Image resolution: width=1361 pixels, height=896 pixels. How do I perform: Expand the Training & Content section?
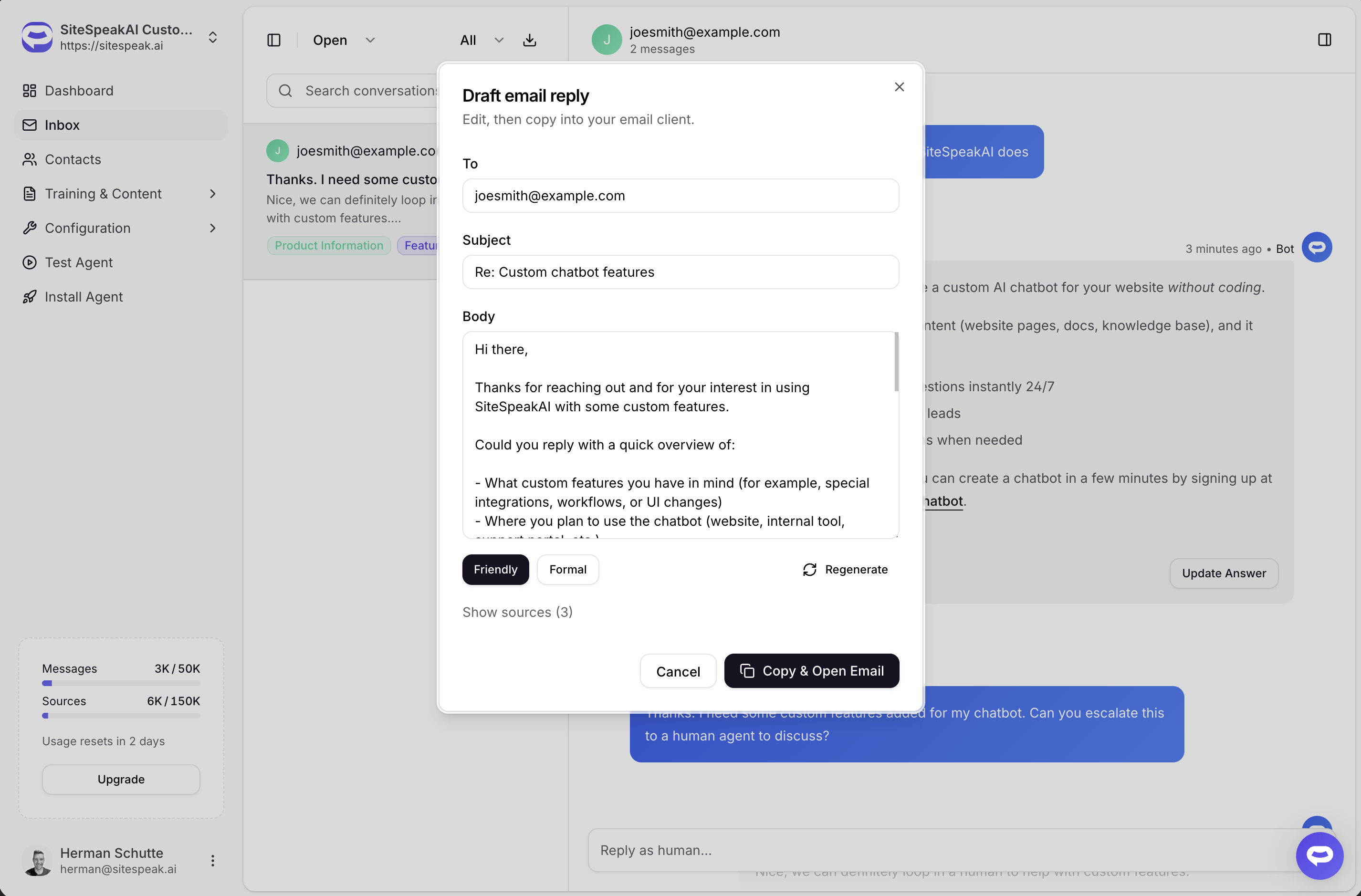pos(121,193)
